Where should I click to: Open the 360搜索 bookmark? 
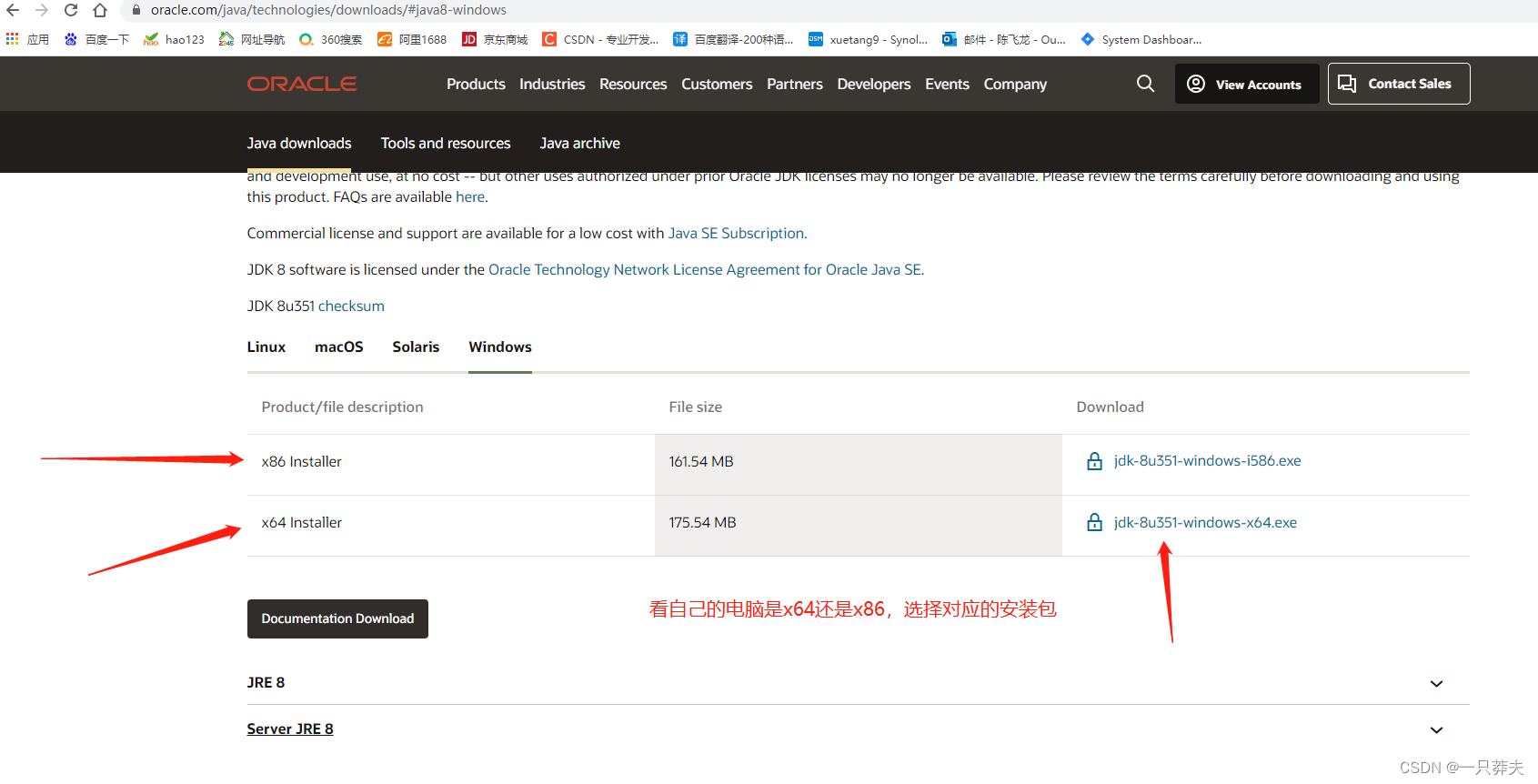click(330, 39)
